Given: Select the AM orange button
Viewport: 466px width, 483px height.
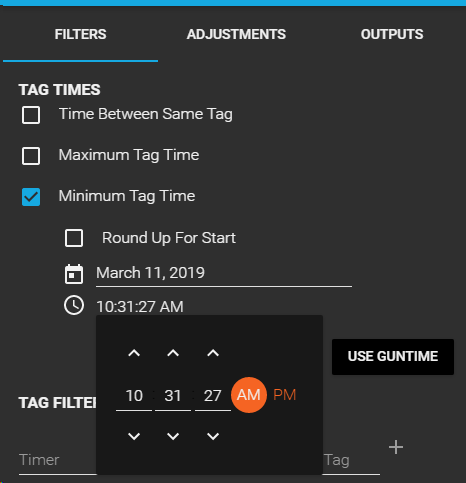Looking at the screenshot, I should tap(249, 395).
